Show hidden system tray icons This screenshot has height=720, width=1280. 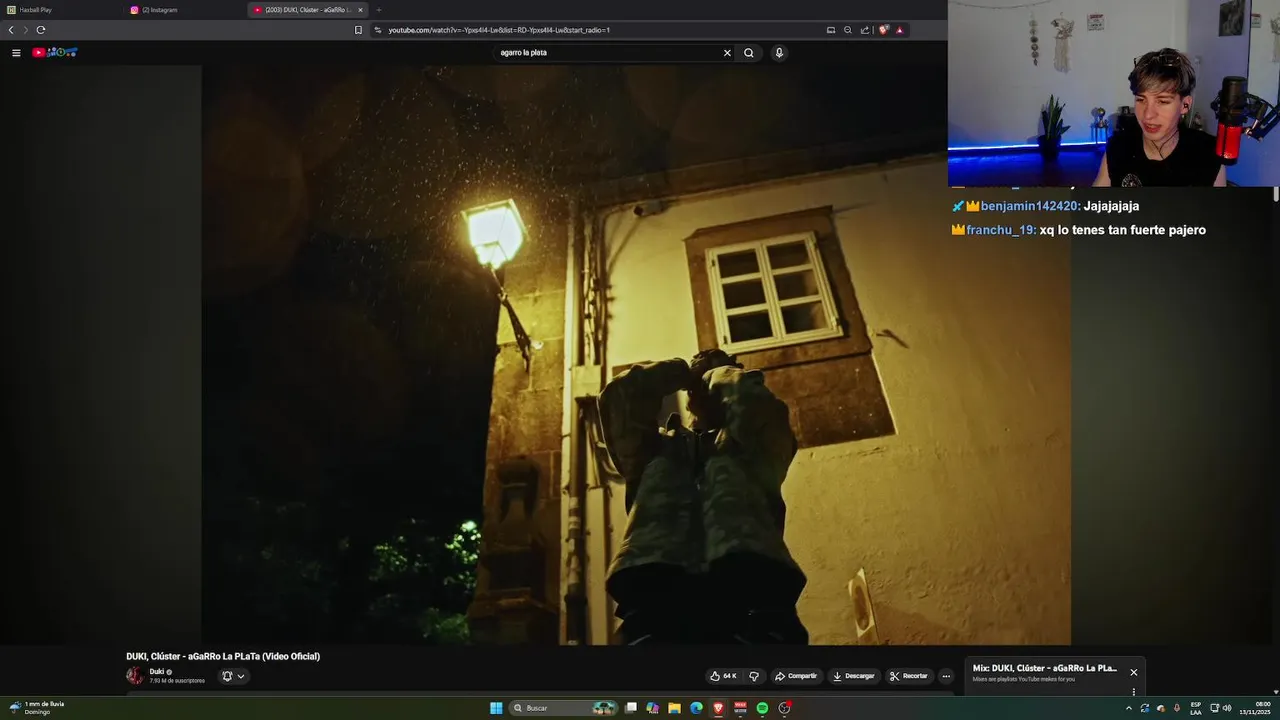click(x=1129, y=708)
